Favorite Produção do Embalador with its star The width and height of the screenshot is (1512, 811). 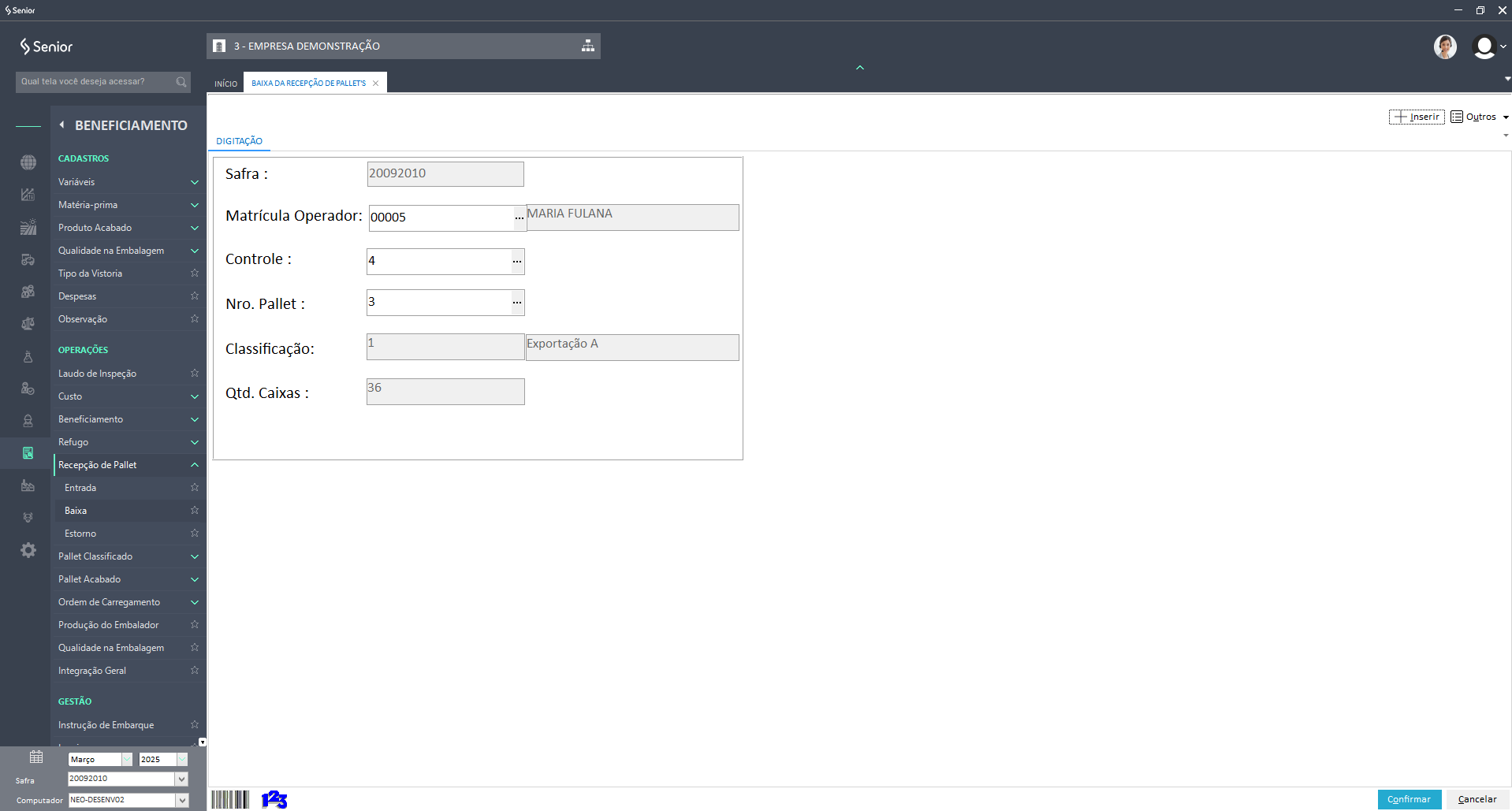195,625
